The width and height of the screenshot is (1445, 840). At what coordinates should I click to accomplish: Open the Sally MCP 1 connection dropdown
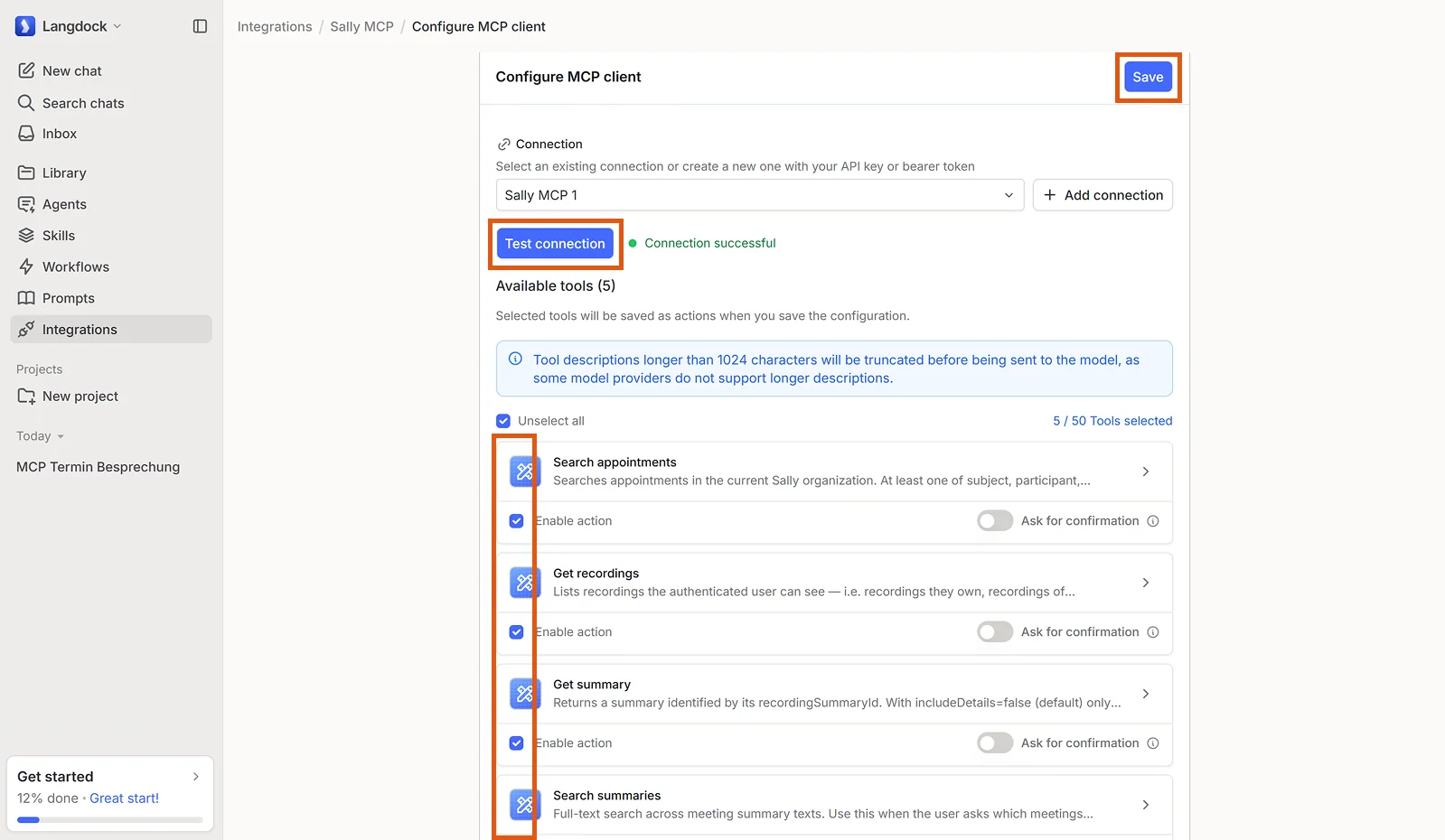click(759, 195)
